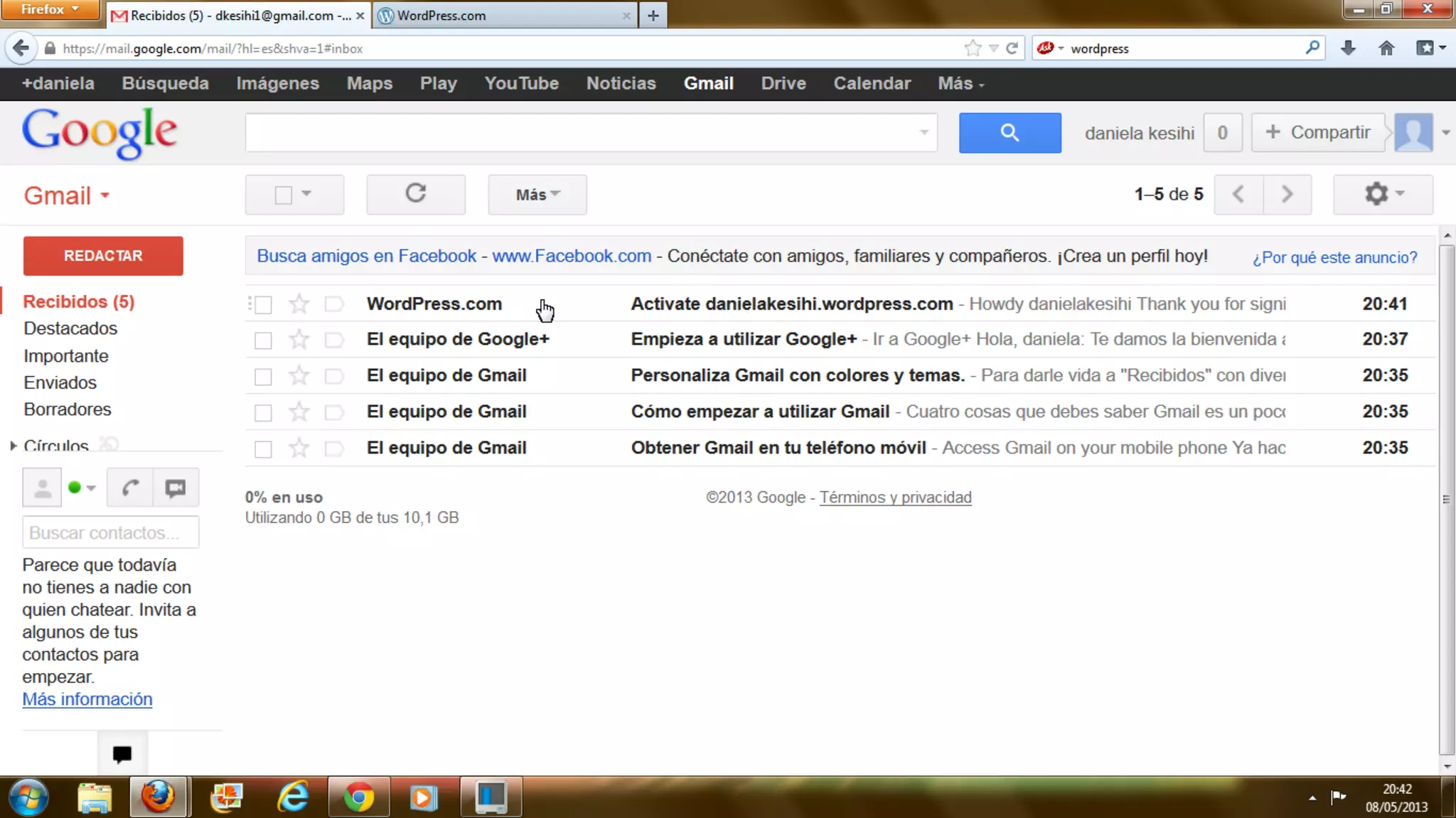Open account dropdown arrow beside avatar
This screenshot has width=1456, height=818.
(x=1445, y=133)
